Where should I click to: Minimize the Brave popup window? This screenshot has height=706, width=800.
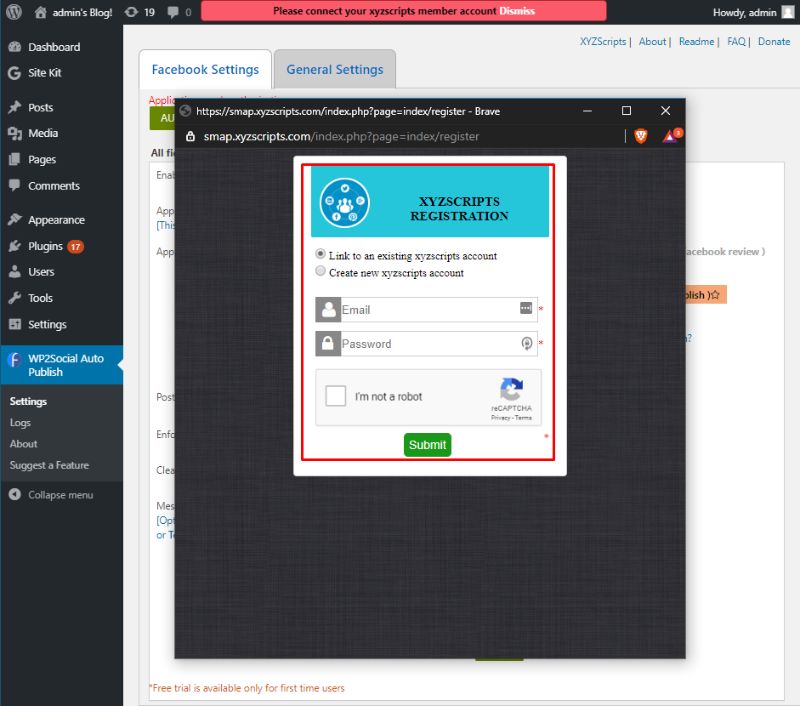[x=587, y=111]
